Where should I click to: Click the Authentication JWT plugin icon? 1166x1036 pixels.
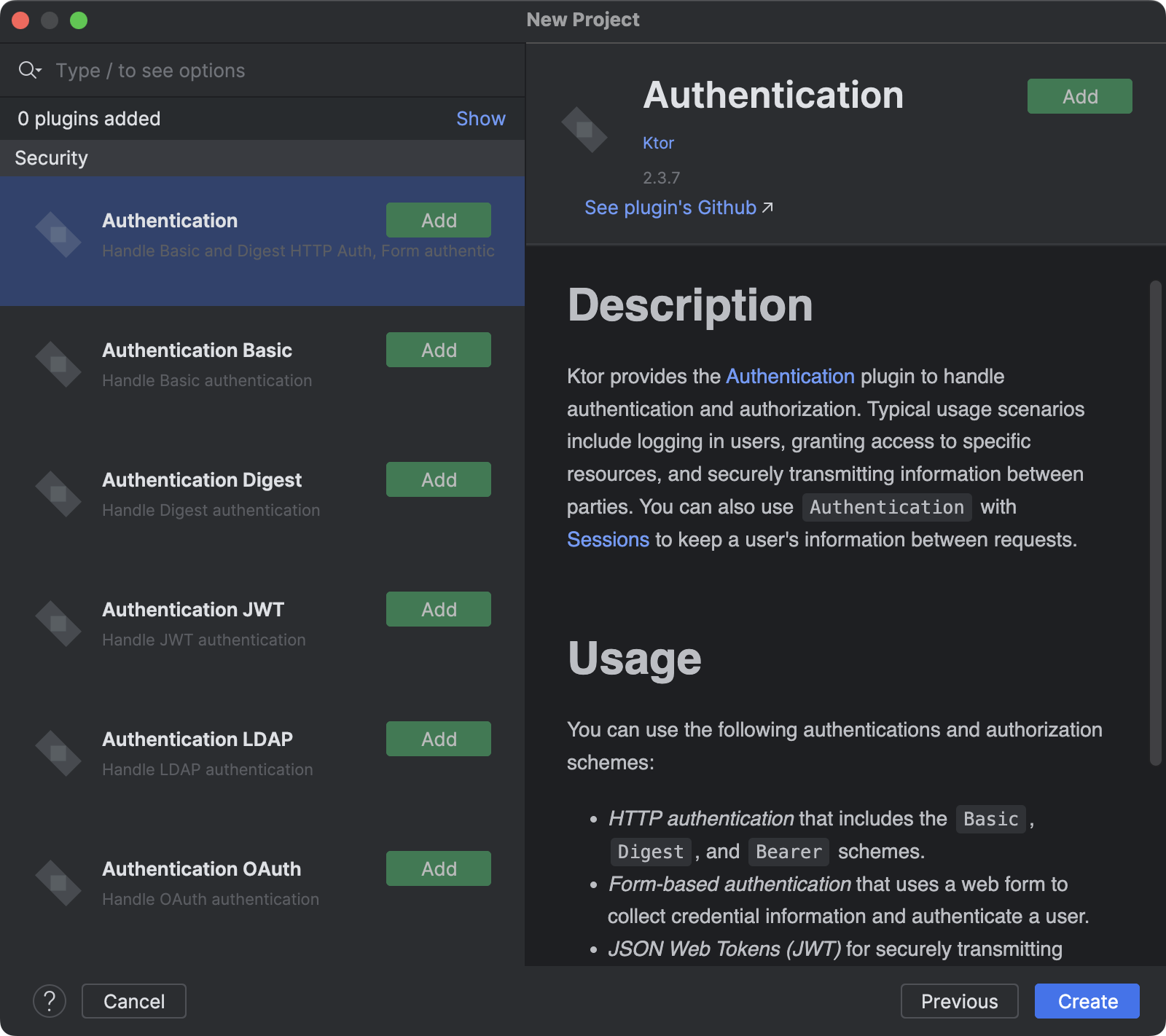(x=58, y=623)
